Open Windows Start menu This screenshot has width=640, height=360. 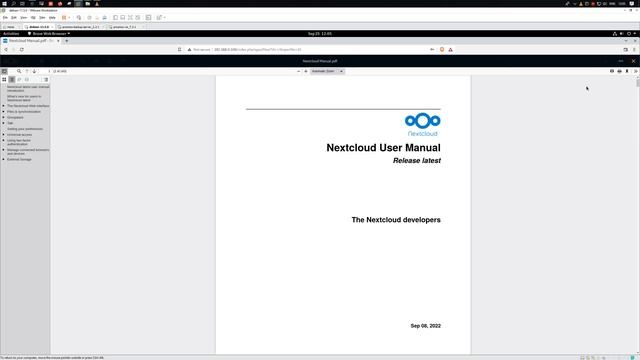pos(4,3)
